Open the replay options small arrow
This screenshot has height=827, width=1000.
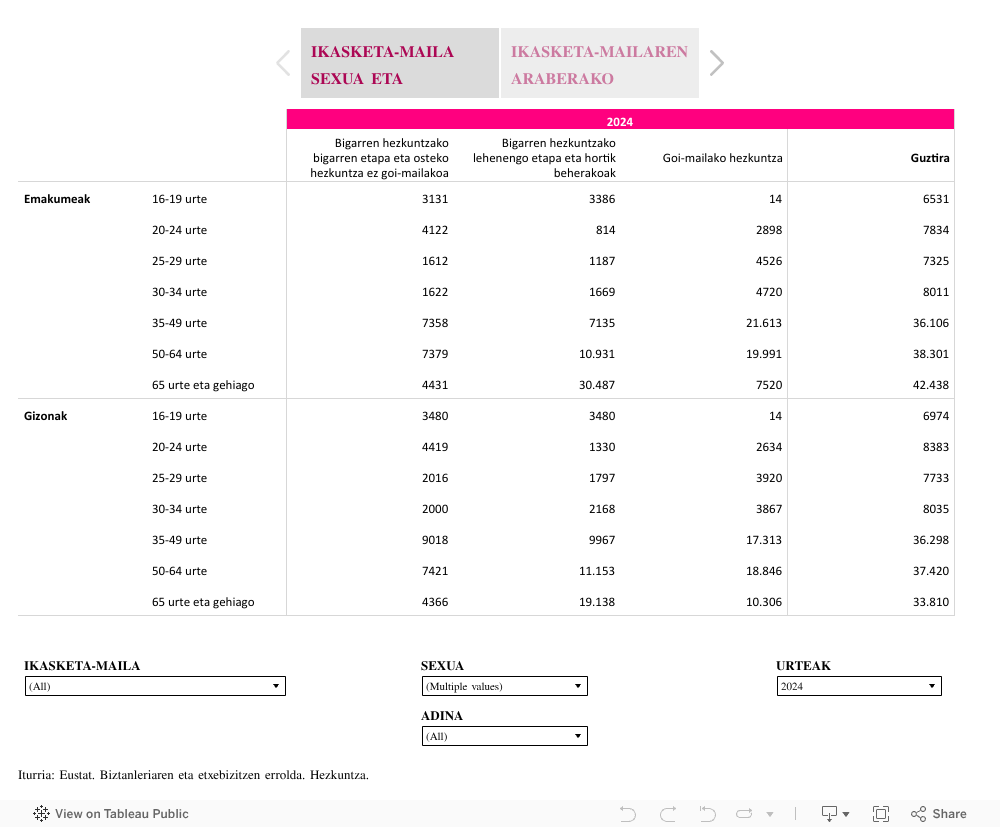pos(770,814)
